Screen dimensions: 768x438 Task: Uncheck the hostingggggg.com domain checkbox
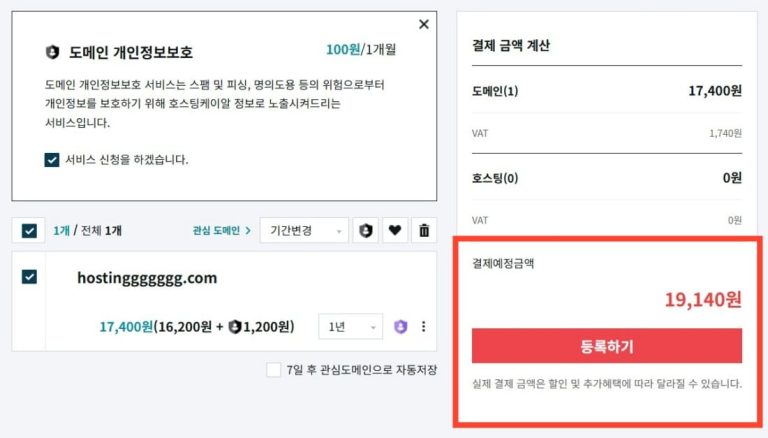[x=29, y=277]
